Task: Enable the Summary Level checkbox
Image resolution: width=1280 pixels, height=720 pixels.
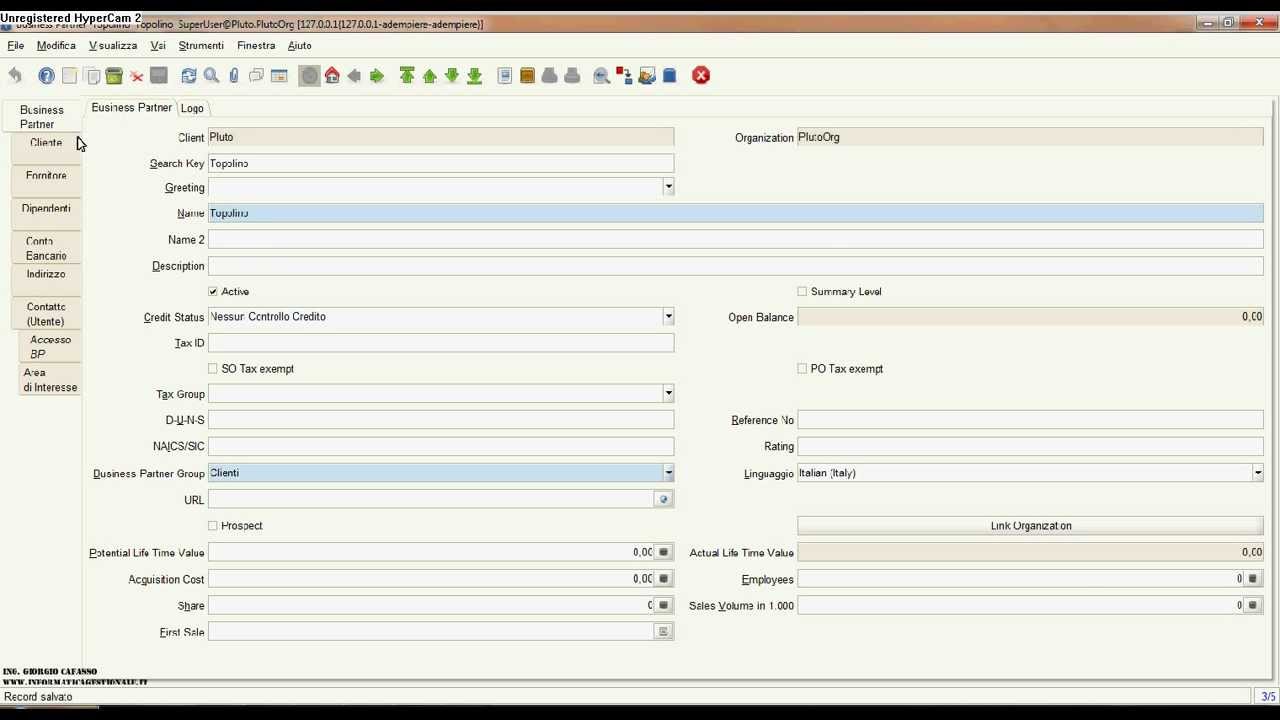Action: pos(802,291)
